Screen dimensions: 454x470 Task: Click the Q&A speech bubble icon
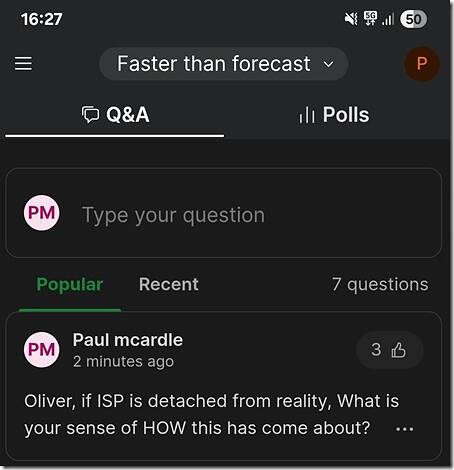pos(90,115)
